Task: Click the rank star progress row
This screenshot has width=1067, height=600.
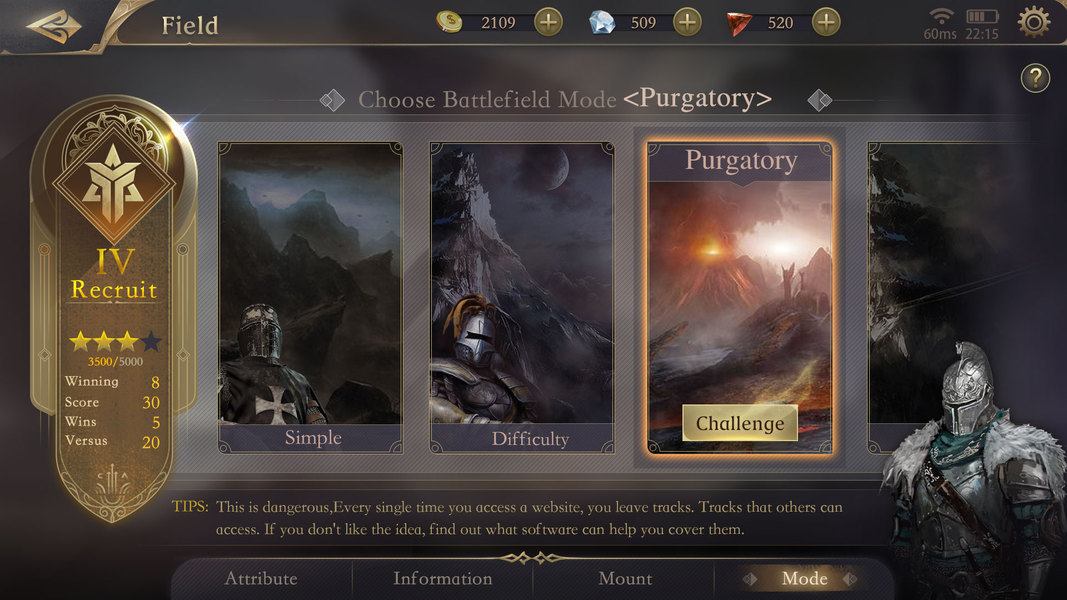Action: point(115,341)
